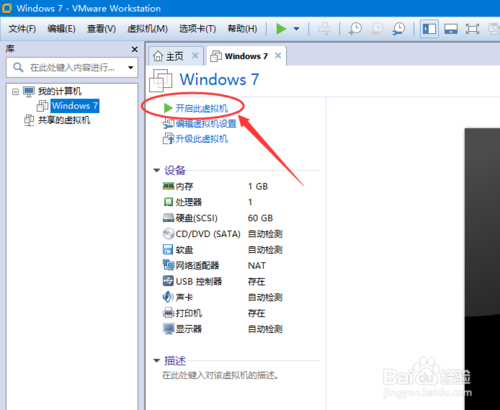Screen dimensions: 500x410
Task: Click the 60 GB hard disk value
Action: click(x=260, y=218)
